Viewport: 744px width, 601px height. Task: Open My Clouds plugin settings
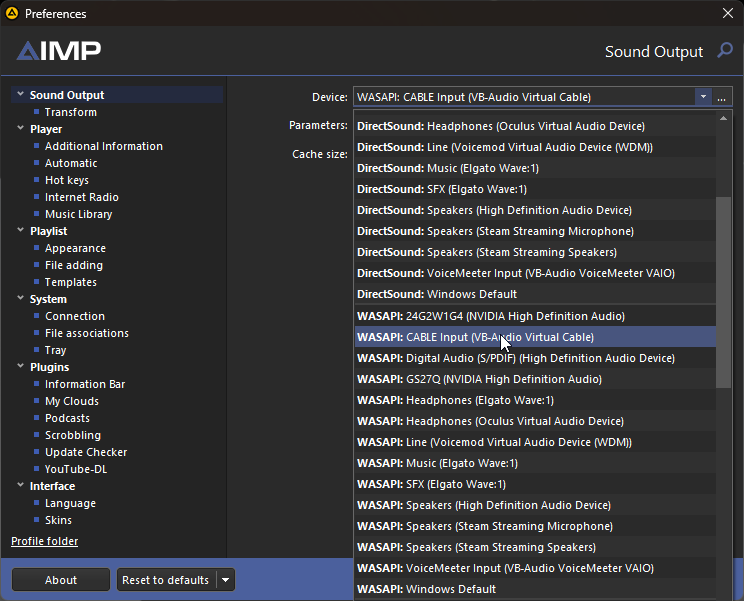(72, 401)
